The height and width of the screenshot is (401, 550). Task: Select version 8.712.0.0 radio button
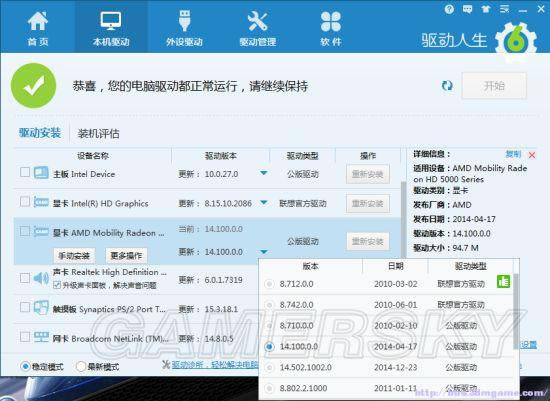[269, 284]
